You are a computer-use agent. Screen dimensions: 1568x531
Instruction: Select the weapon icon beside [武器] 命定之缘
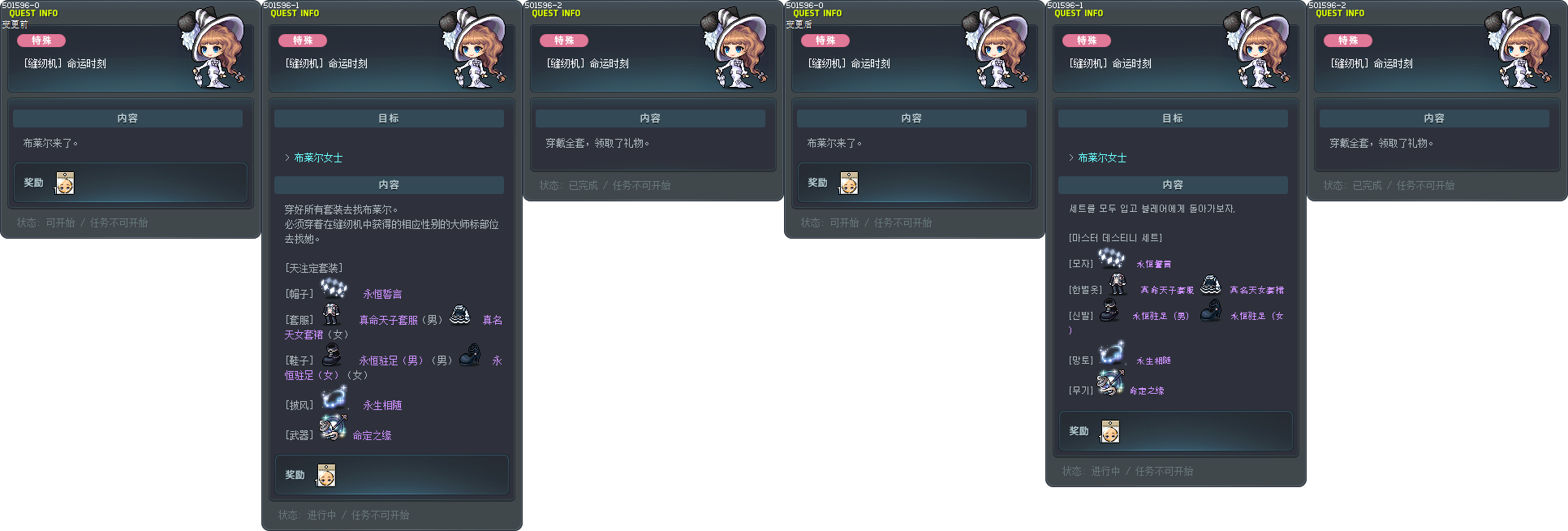[x=332, y=427]
